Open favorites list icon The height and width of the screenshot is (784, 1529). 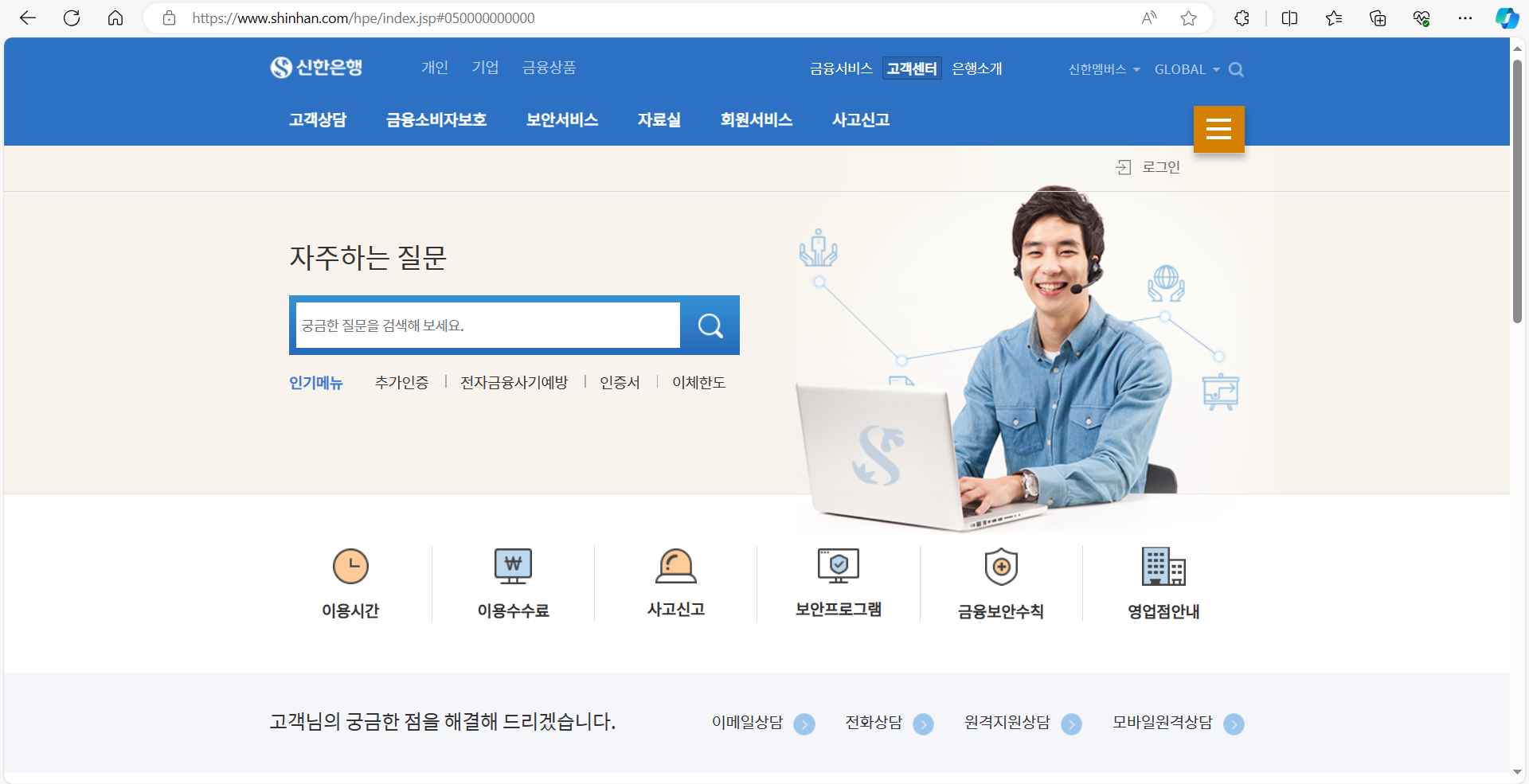pos(1334,18)
